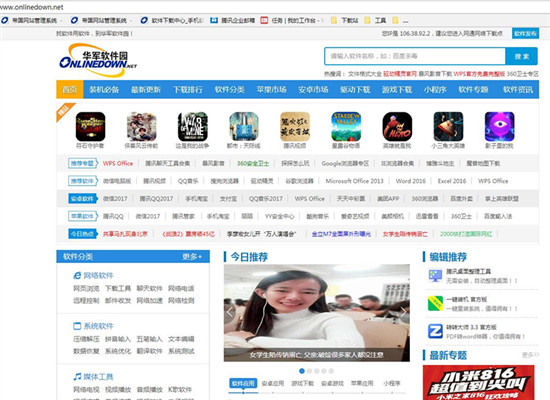Select the fourth carousel indicator dot

pyautogui.click(x=324, y=371)
